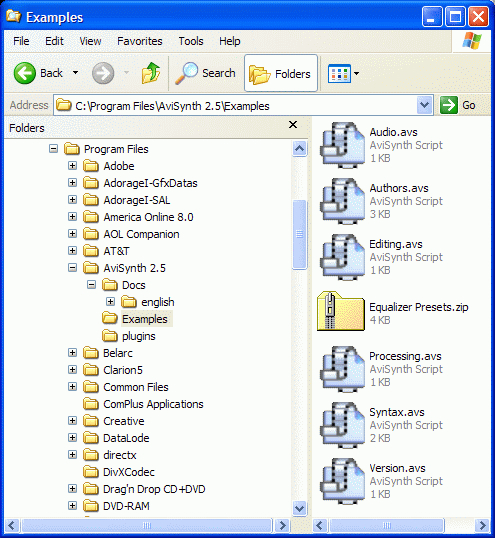495x538 pixels.
Task: Click the Syntax.avs script icon
Action: [342, 425]
